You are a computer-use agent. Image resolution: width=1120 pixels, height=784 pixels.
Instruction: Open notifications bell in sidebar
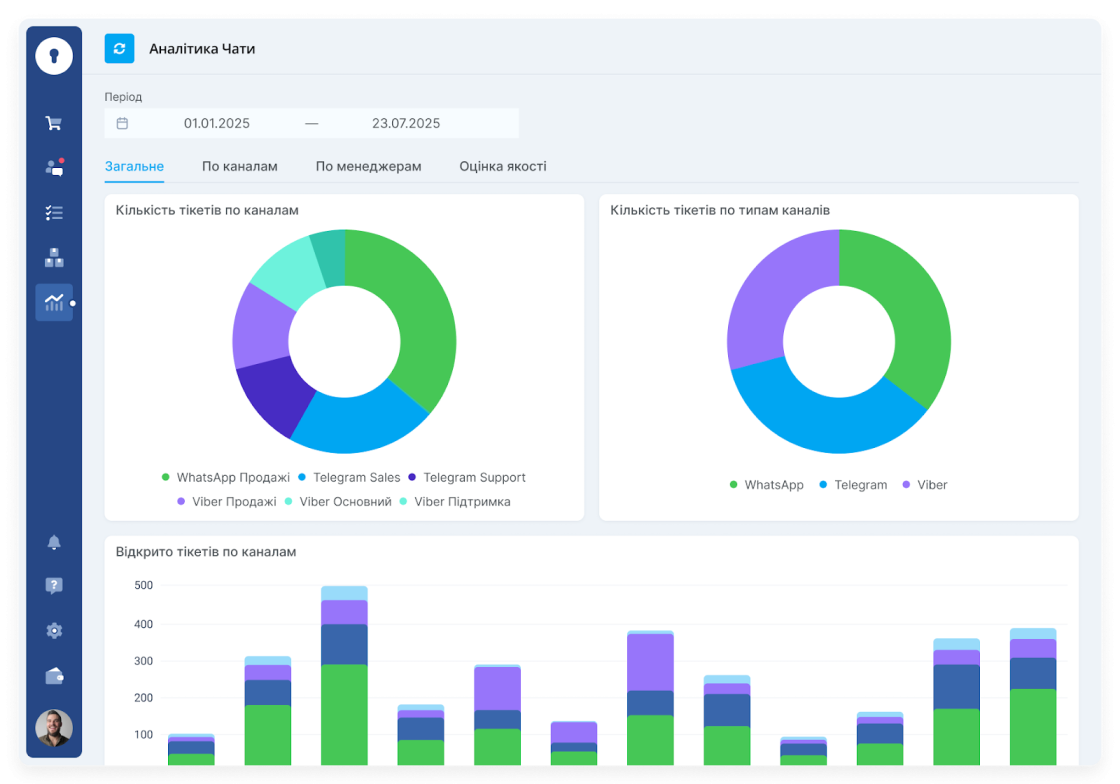tap(54, 542)
